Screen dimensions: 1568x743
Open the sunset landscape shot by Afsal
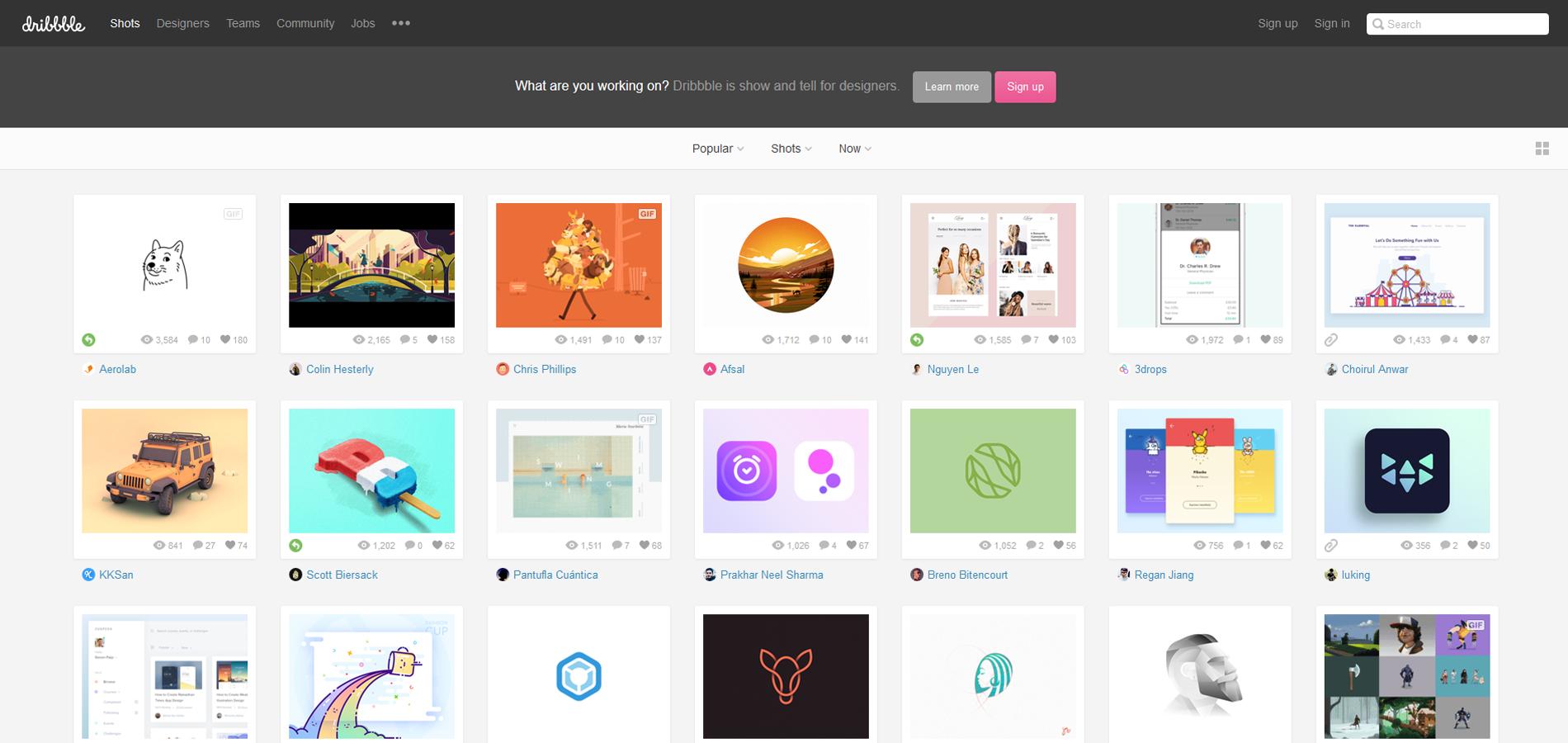point(786,265)
